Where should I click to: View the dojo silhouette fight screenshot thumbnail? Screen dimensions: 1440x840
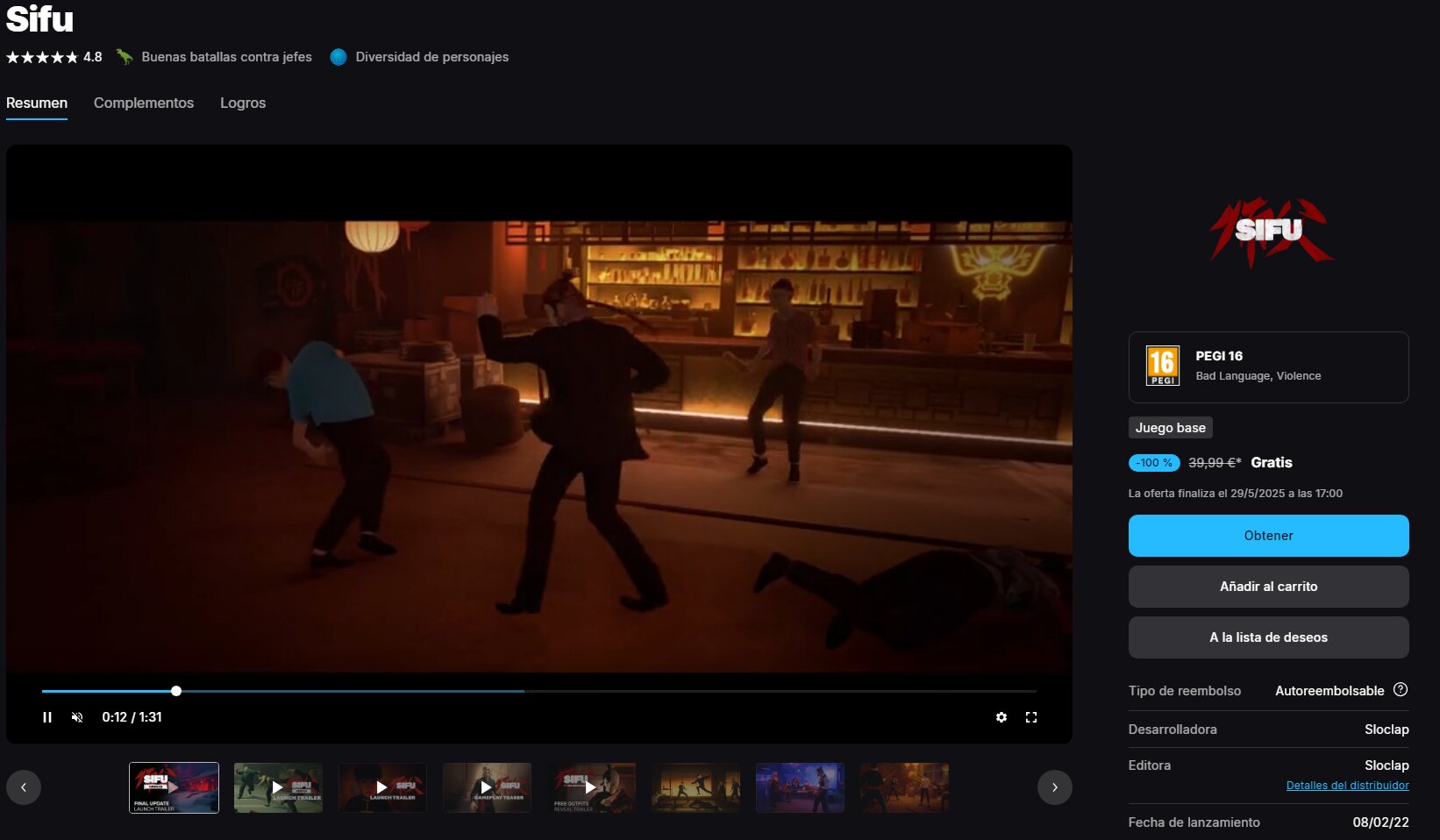[695, 787]
